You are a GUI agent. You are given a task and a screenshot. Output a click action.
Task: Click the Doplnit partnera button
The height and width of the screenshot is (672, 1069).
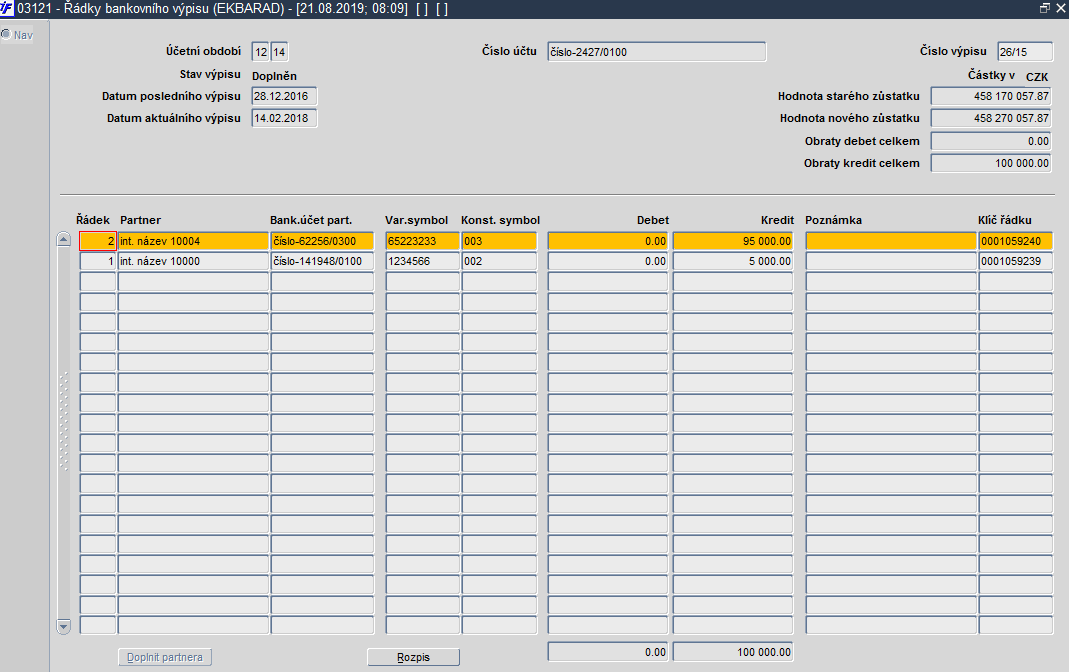click(164, 657)
